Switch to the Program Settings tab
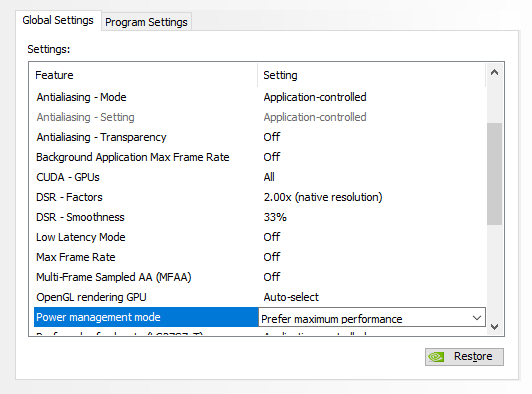Image resolution: width=532 pixels, height=394 pixels. [146, 22]
